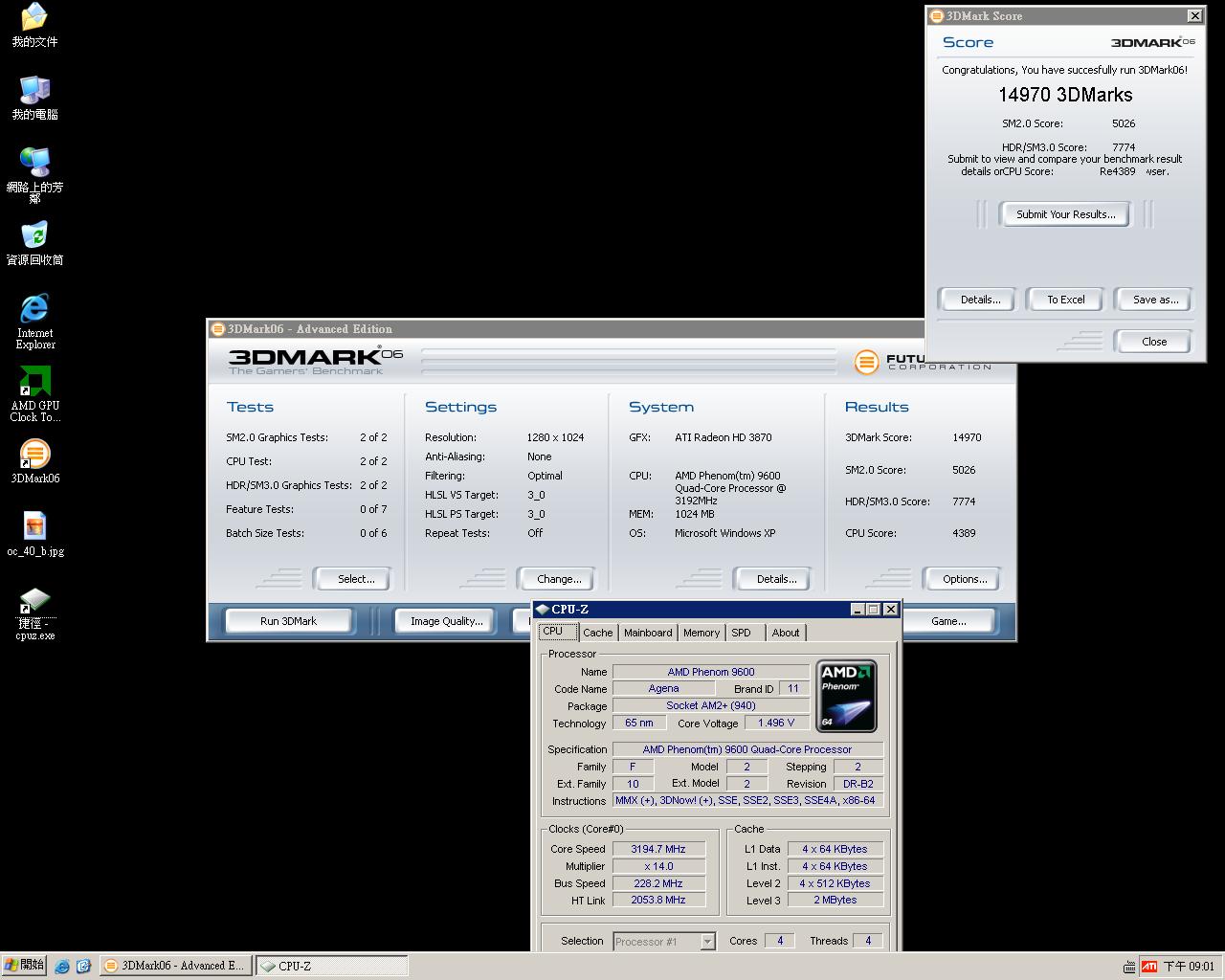Click the Futuremark logo in 3DMark06
Viewport: 1225px width, 980px height.
pyautogui.click(x=866, y=363)
